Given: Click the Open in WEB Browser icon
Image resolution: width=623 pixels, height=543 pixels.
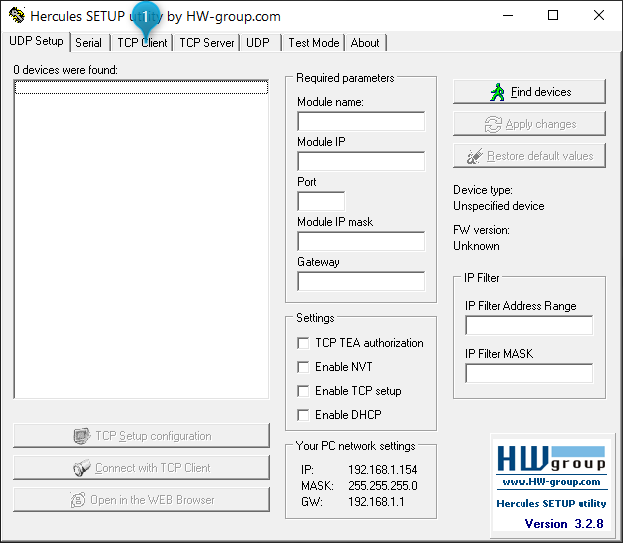Looking at the screenshot, I should pos(78,500).
